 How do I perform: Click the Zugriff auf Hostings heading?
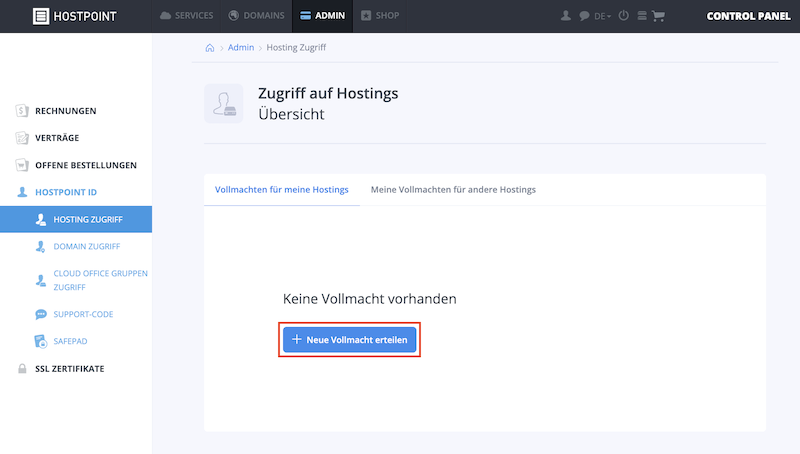(x=328, y=93)
